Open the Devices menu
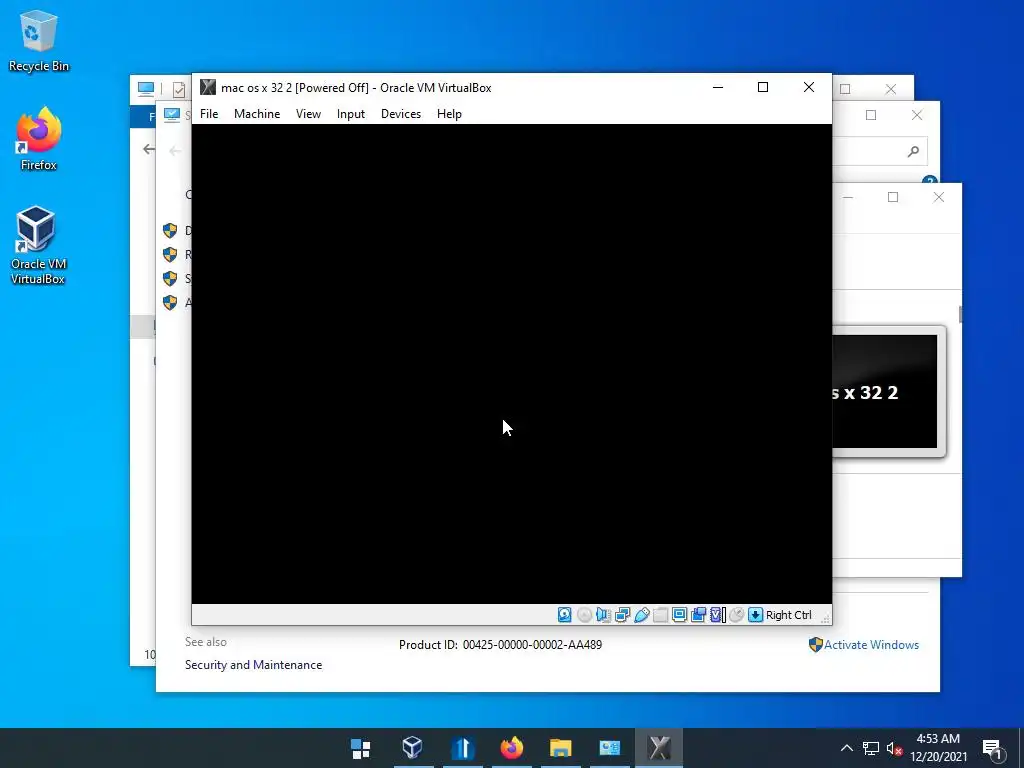Image resolution: width=1024 pixels, height=768 pixels. coord(401,114)
